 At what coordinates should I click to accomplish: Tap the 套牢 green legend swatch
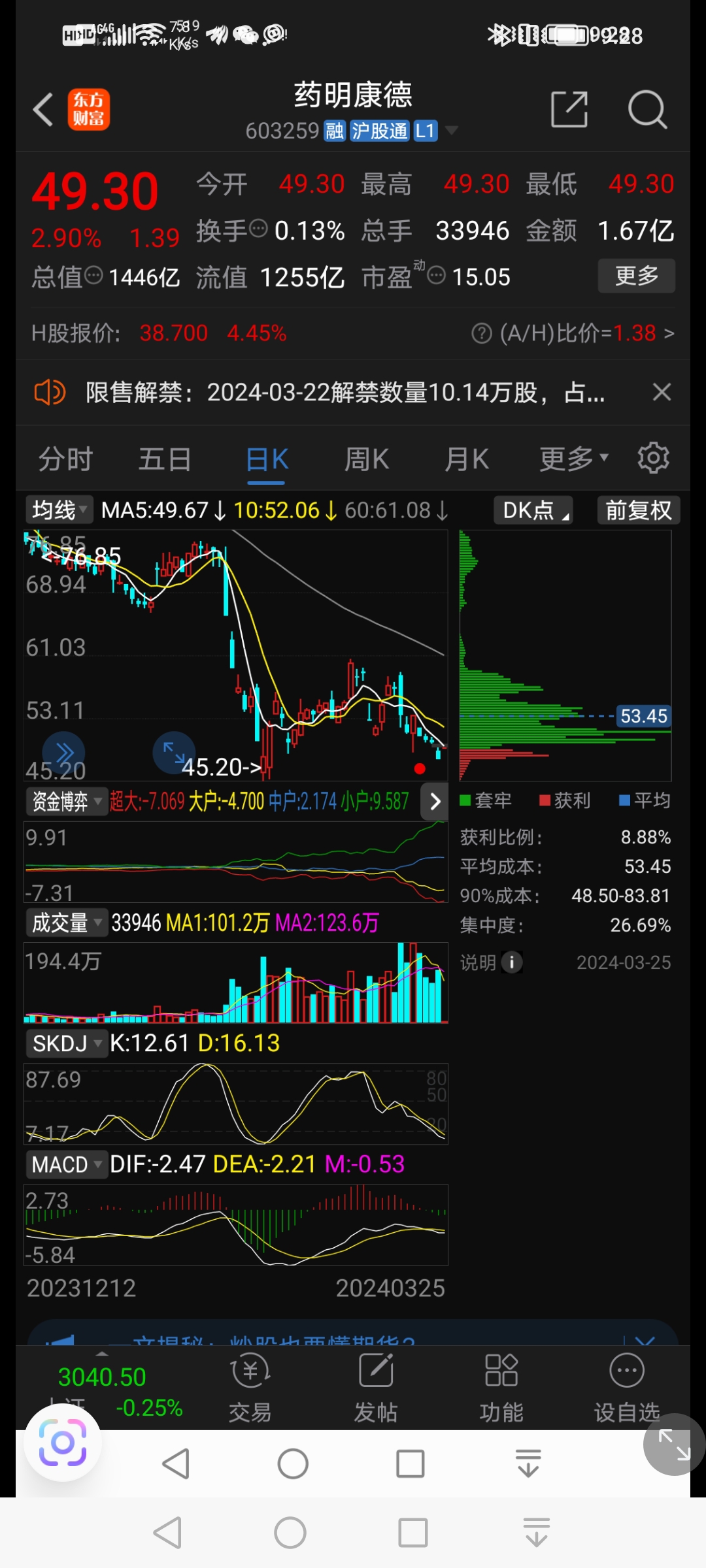[x=465, y=800]
